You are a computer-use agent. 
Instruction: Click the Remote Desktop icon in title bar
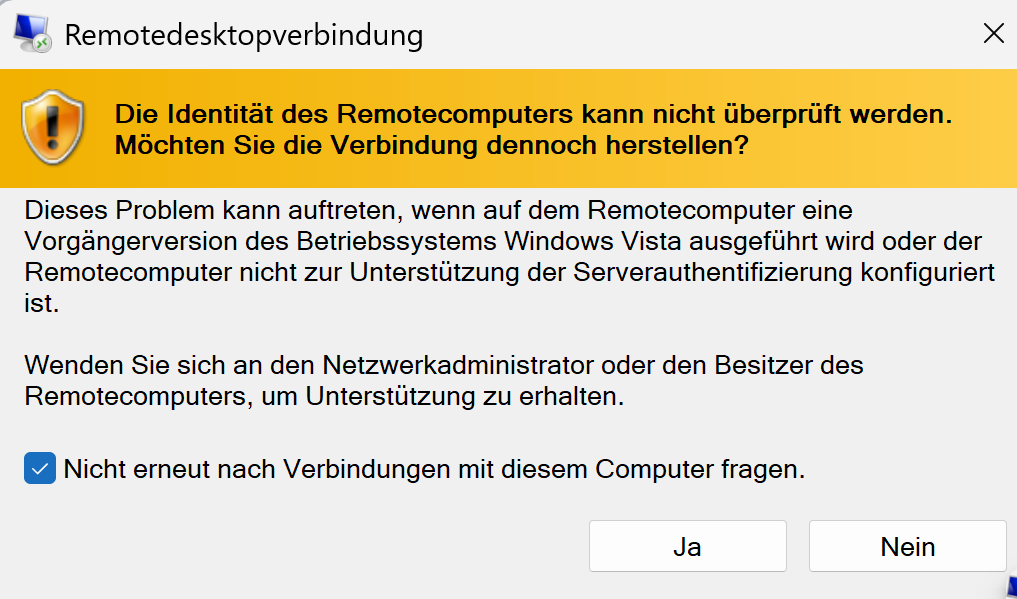(32, 35)
